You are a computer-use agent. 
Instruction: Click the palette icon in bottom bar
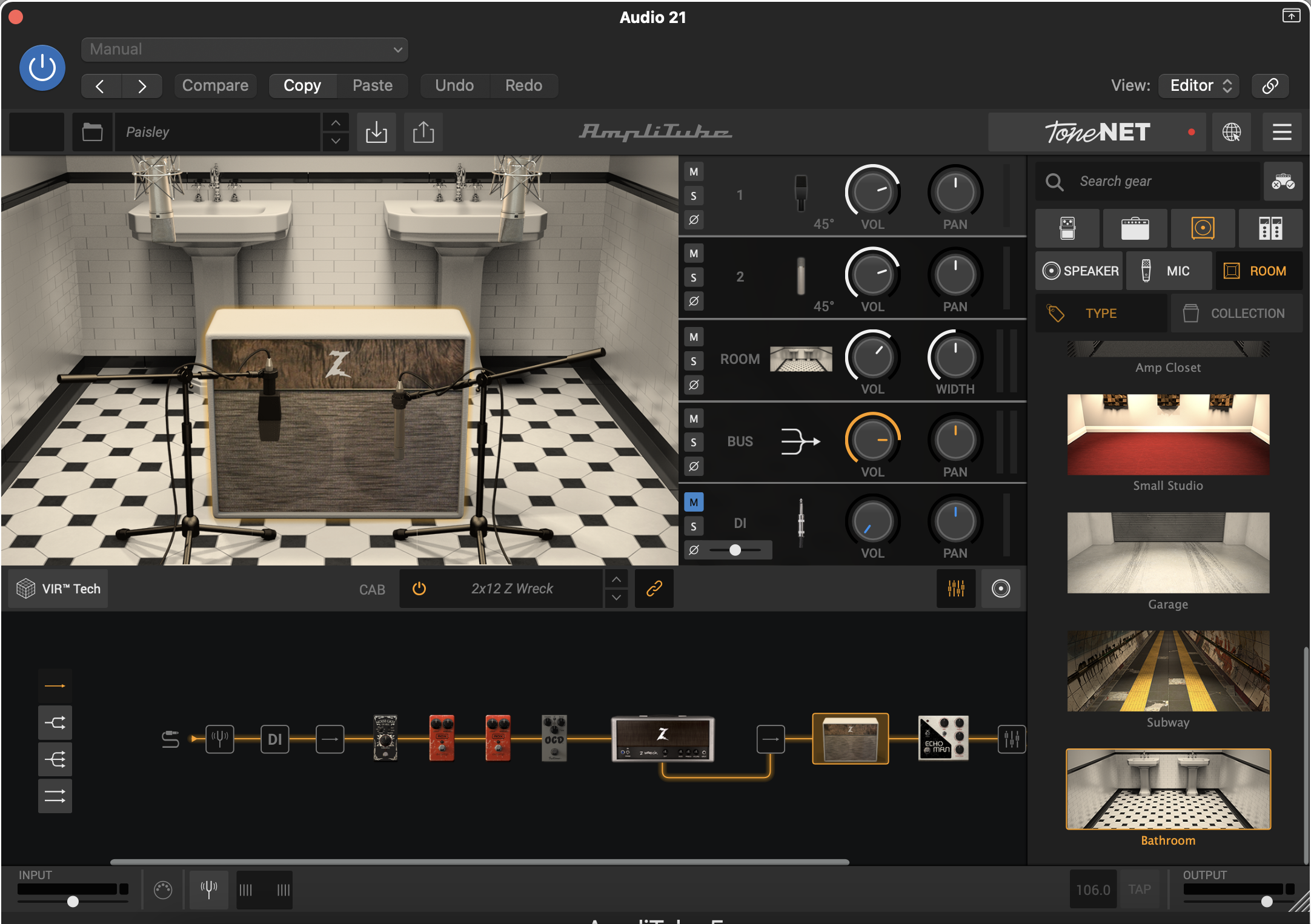point(163,889)
